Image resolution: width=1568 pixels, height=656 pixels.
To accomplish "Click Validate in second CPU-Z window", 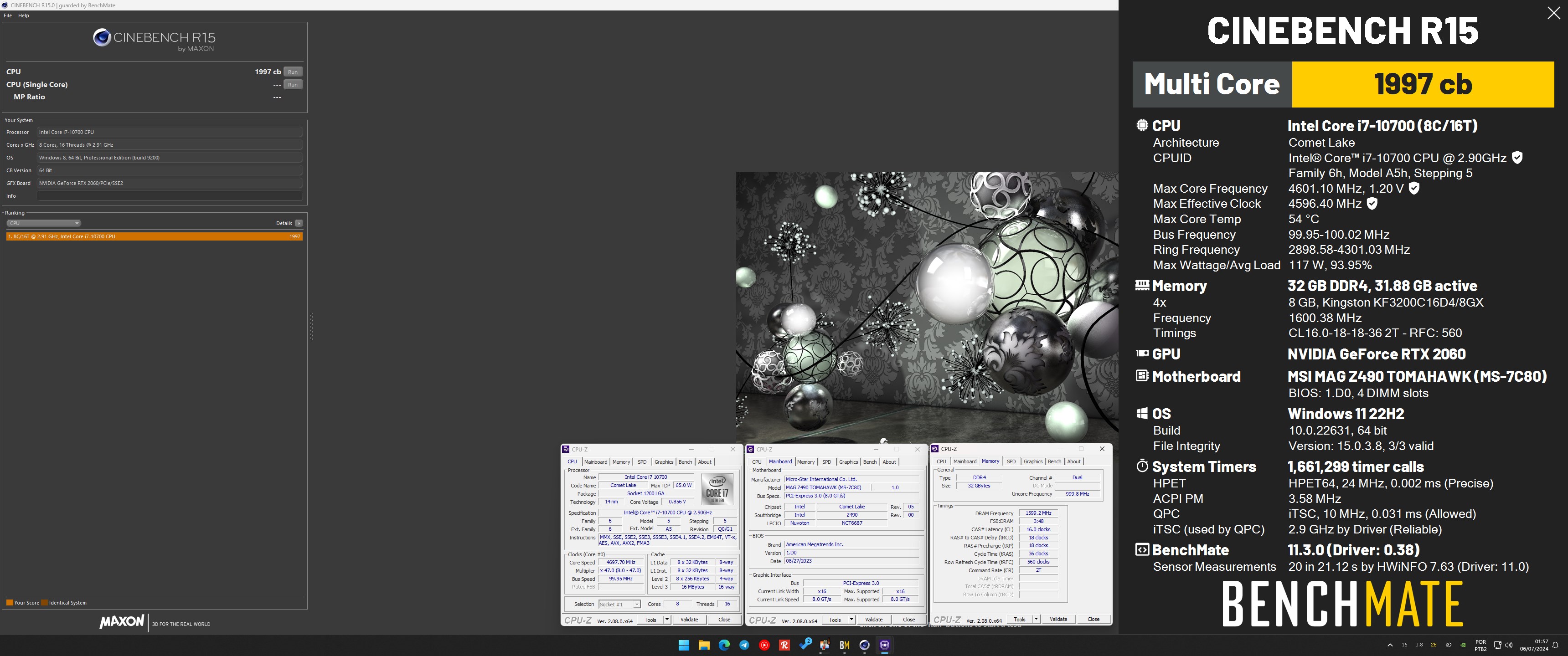I will [873, 620].
